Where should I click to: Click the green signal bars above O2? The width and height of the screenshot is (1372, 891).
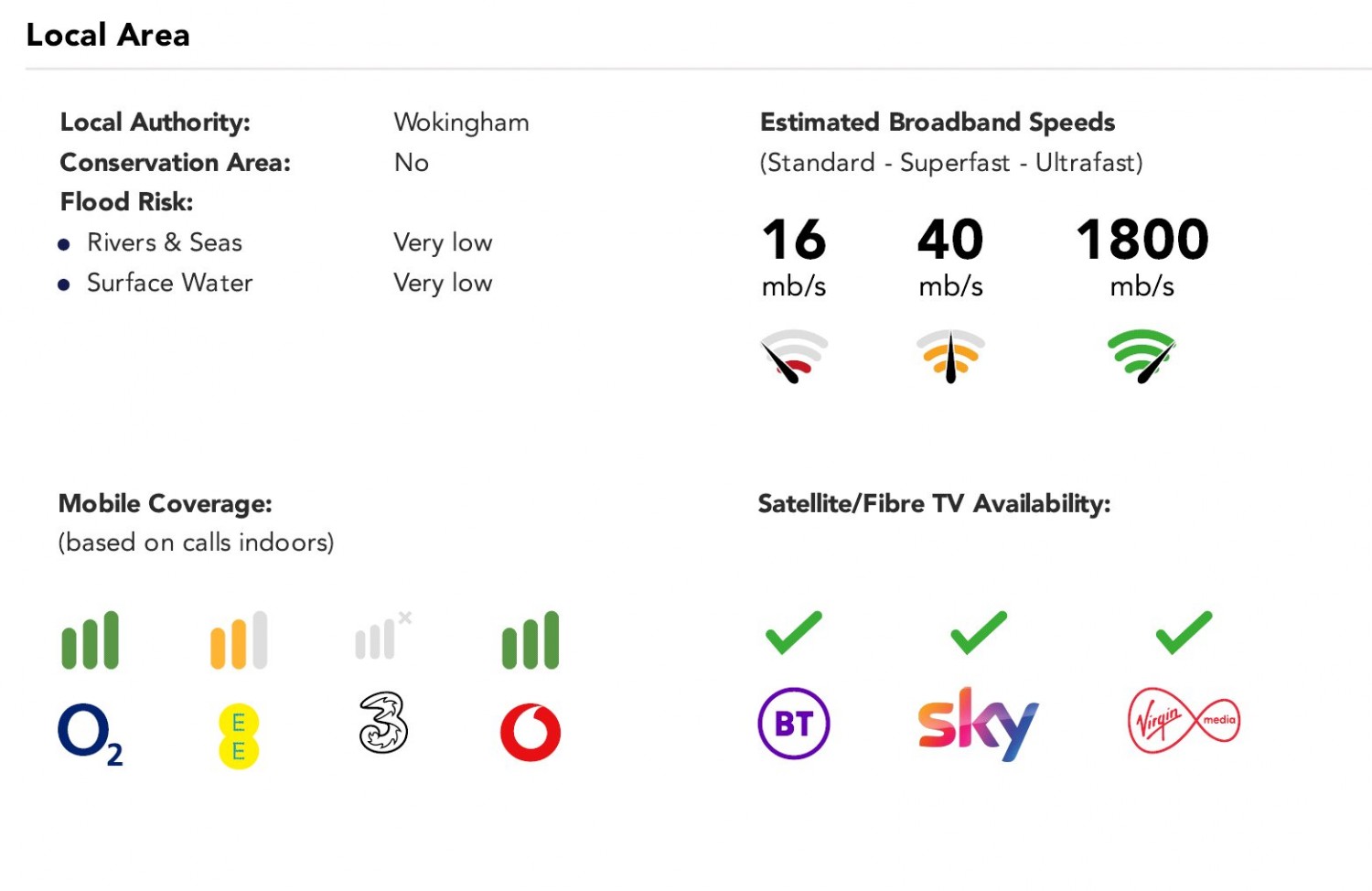pyautogui.click(x=90, y=639)
